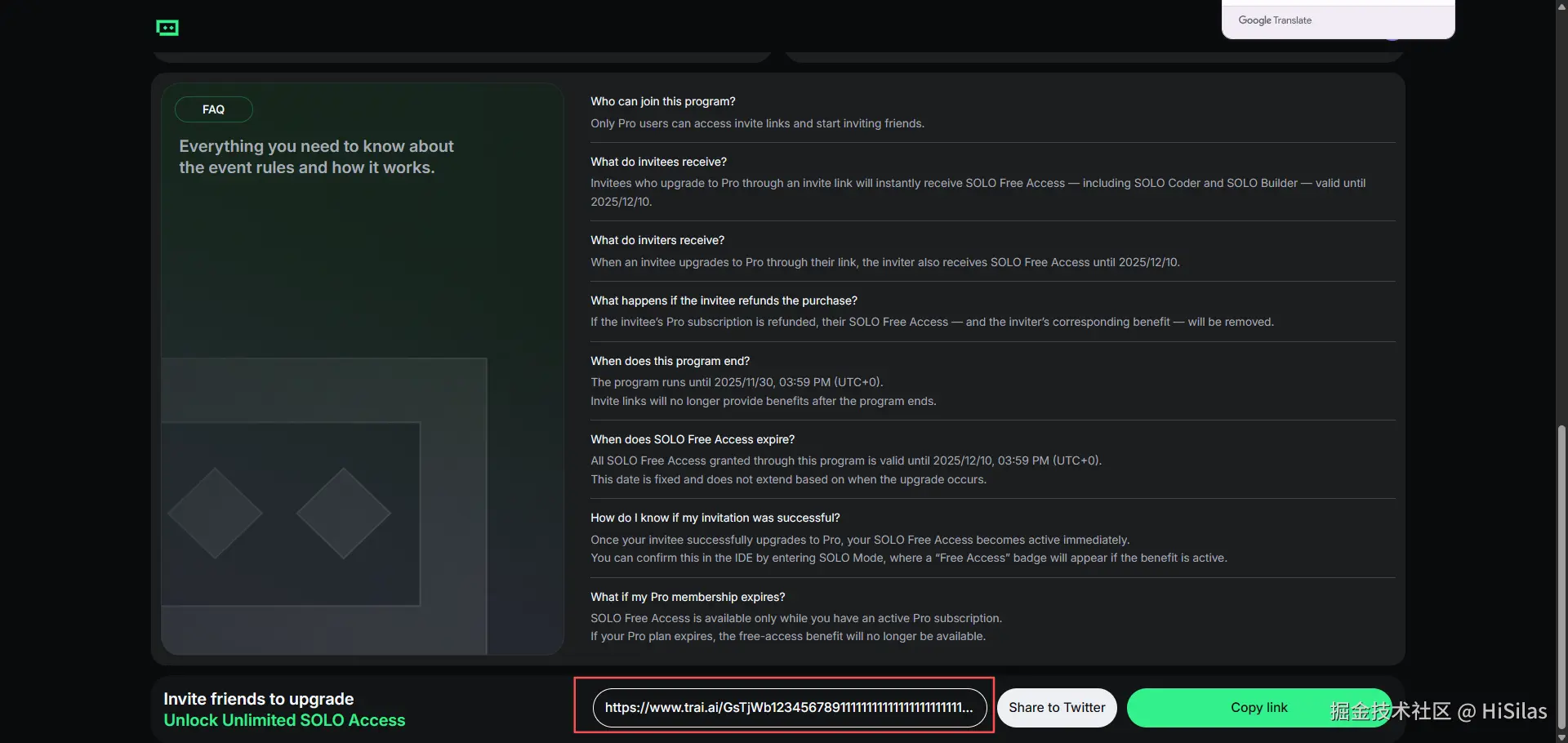Click "When does this program end?" heading
The image size is (1568, 743).
point(670,361)
